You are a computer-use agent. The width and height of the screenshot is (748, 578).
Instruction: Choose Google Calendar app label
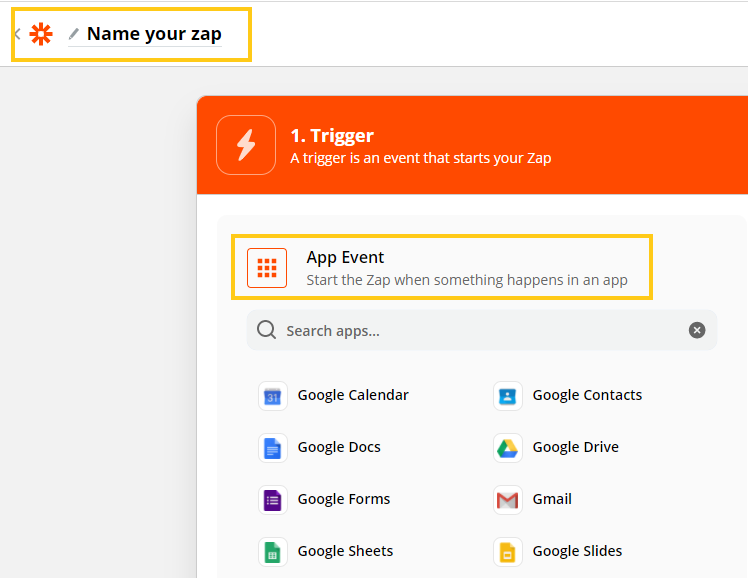pos(353,395)
